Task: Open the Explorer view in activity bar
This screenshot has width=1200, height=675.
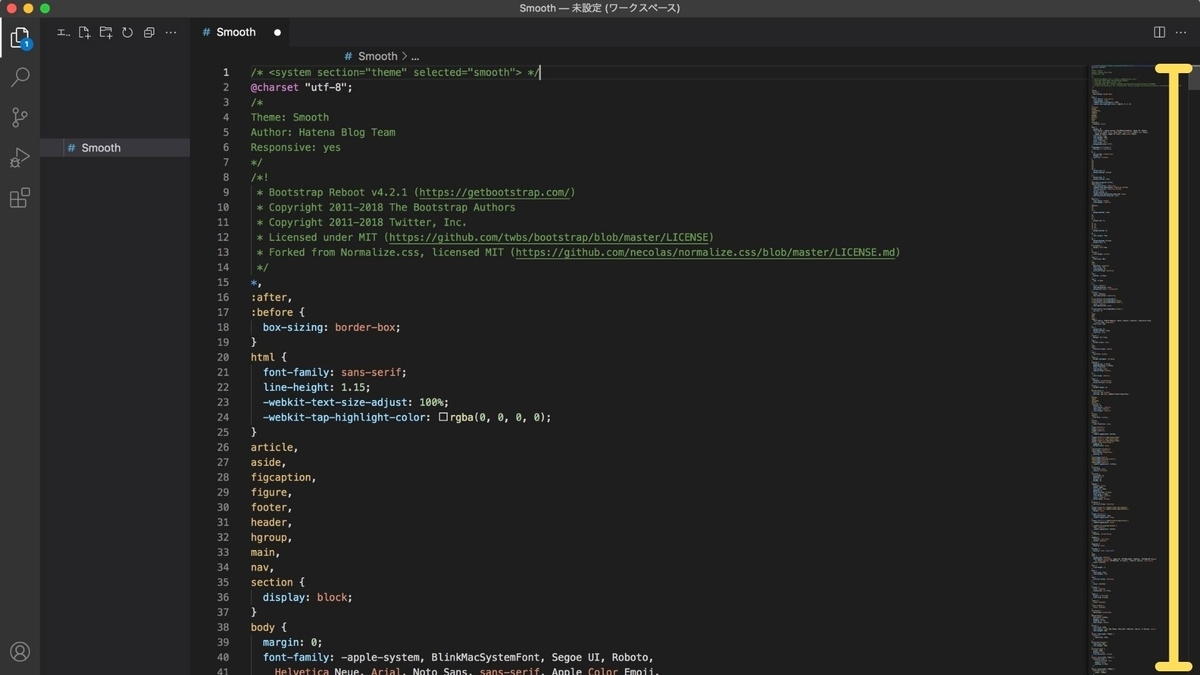Action: [x=19, y=39]
